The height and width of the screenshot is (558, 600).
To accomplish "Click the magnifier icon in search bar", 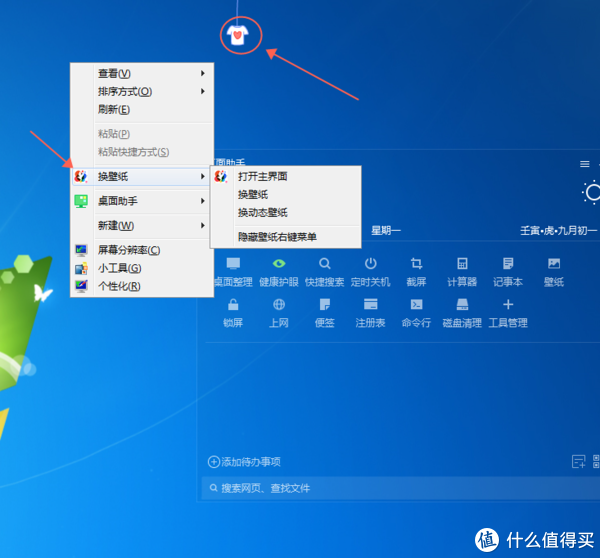I will tap(214, 488).
